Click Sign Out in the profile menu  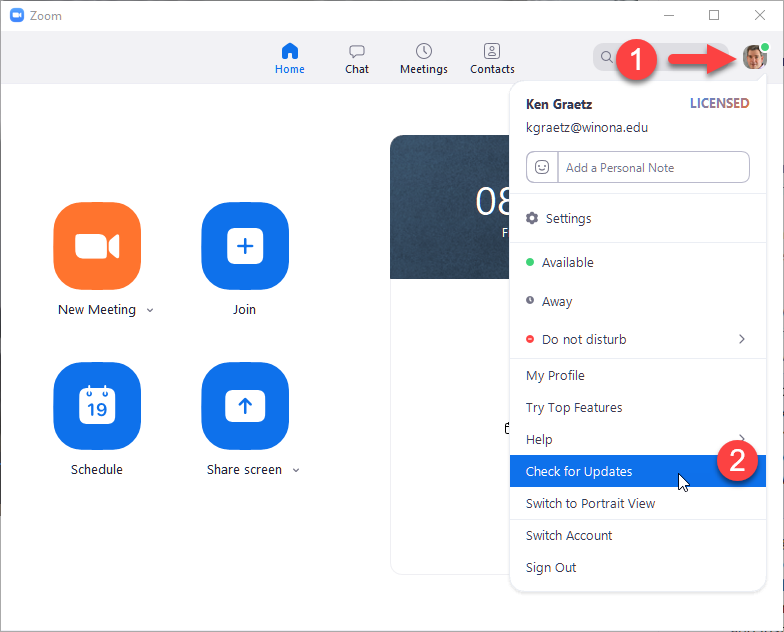551,568
